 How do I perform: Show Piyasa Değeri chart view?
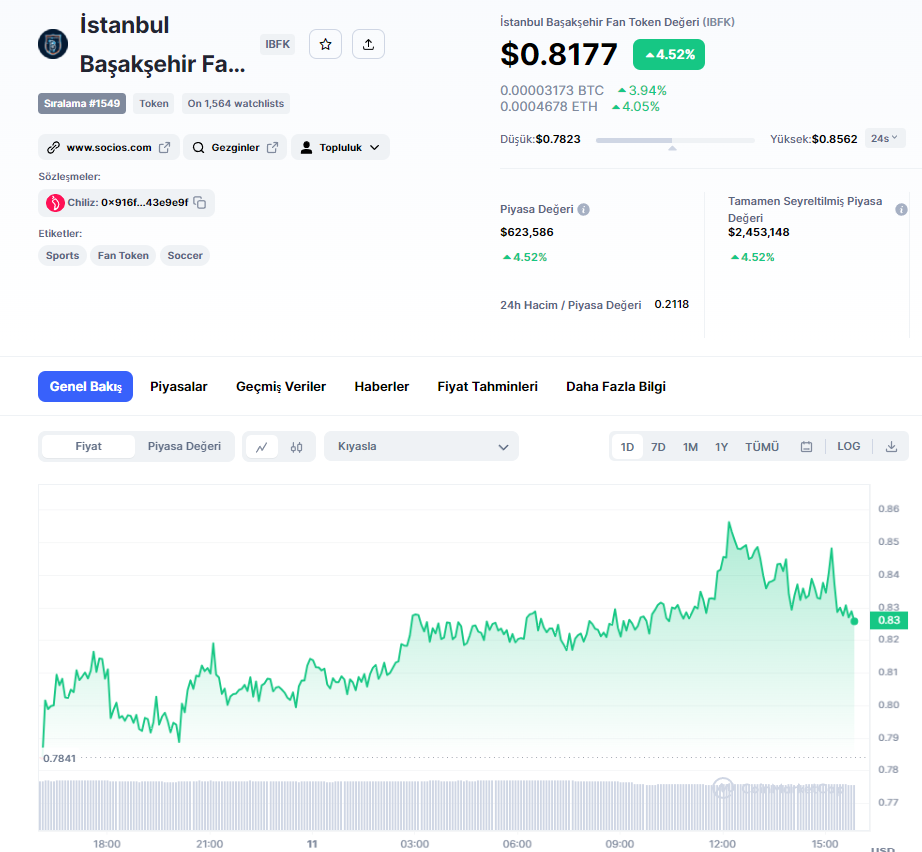184,446
